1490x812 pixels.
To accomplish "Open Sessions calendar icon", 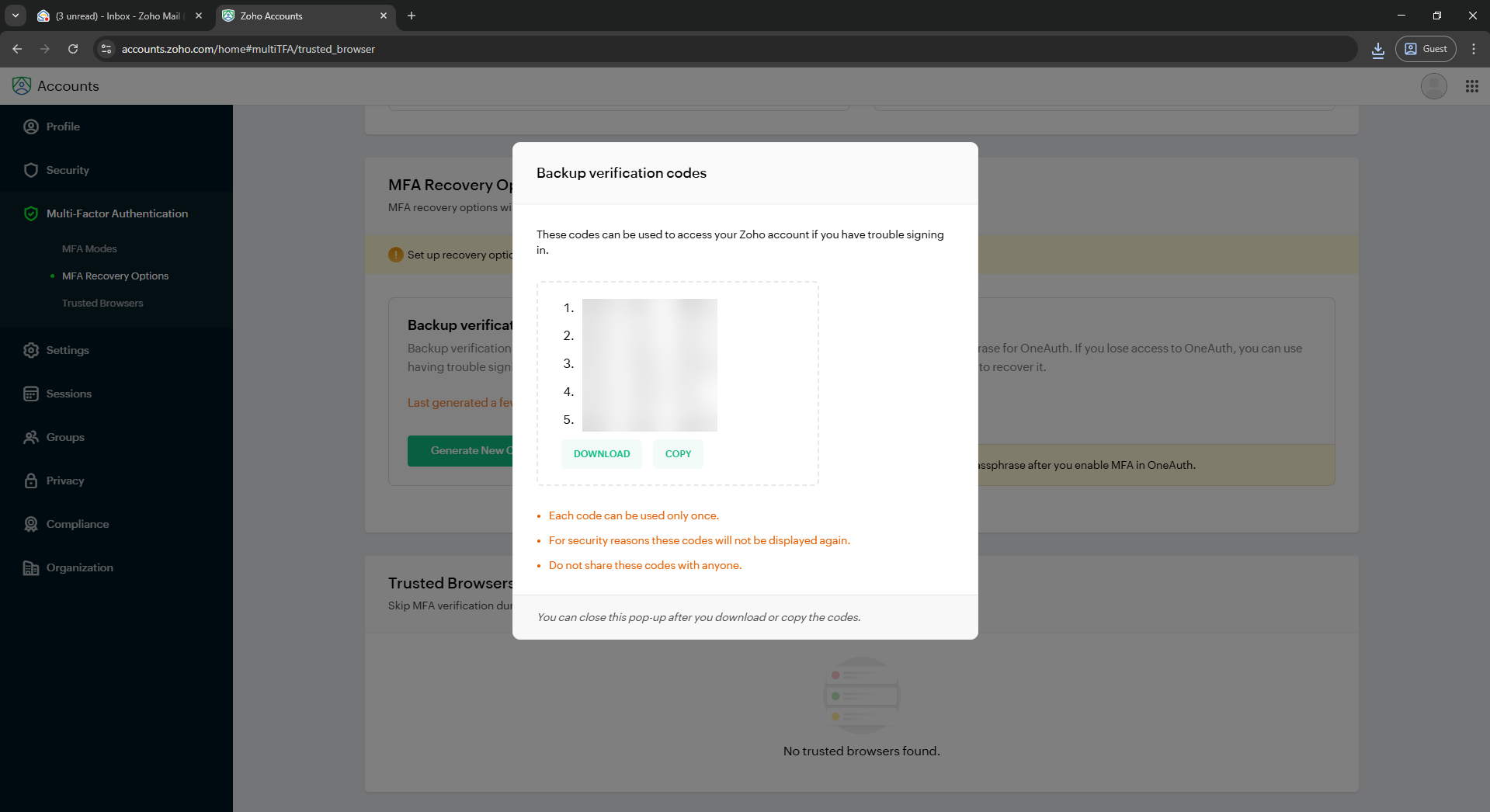I will click(31, 394).
